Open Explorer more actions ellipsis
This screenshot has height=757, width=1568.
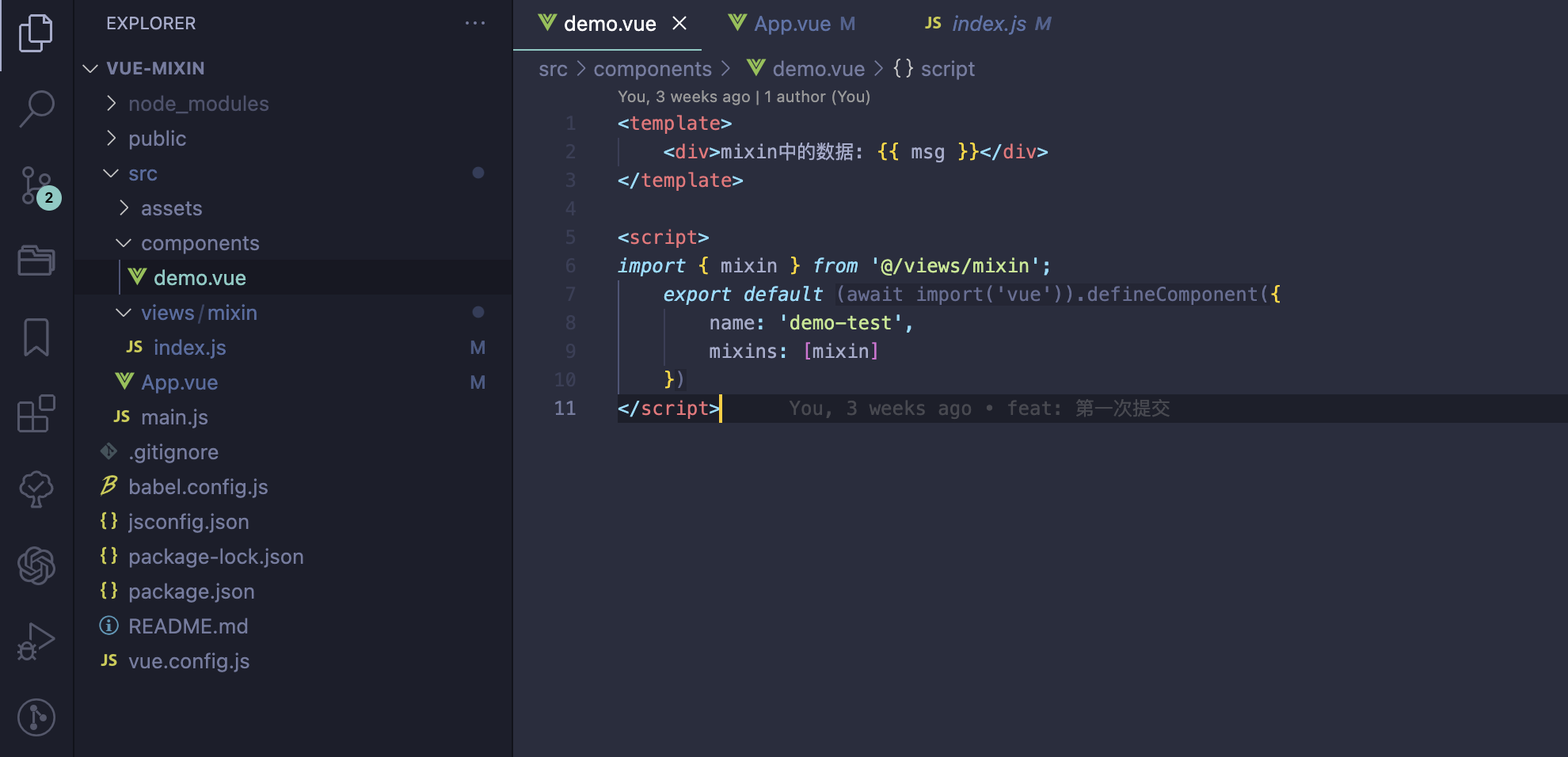click(x=475, y=23)
